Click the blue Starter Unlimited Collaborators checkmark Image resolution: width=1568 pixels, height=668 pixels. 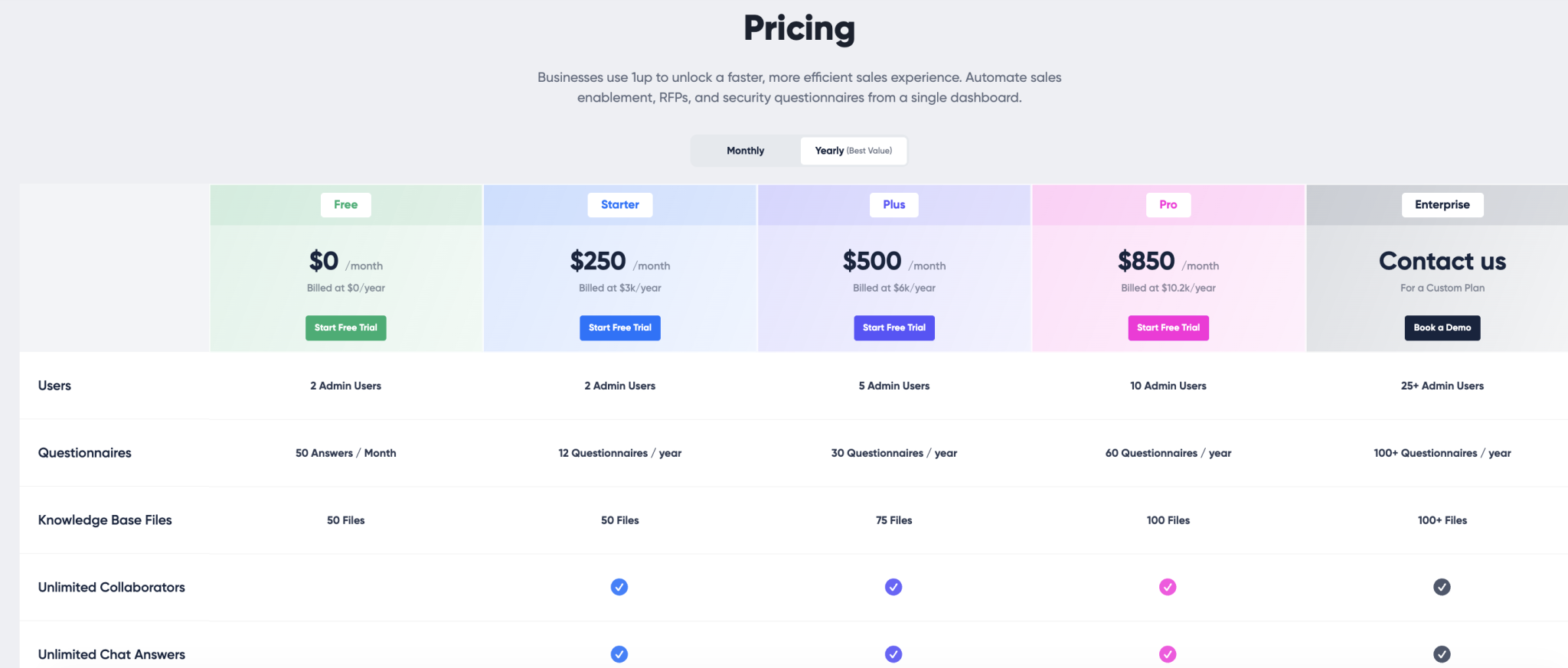click(619, 587)
